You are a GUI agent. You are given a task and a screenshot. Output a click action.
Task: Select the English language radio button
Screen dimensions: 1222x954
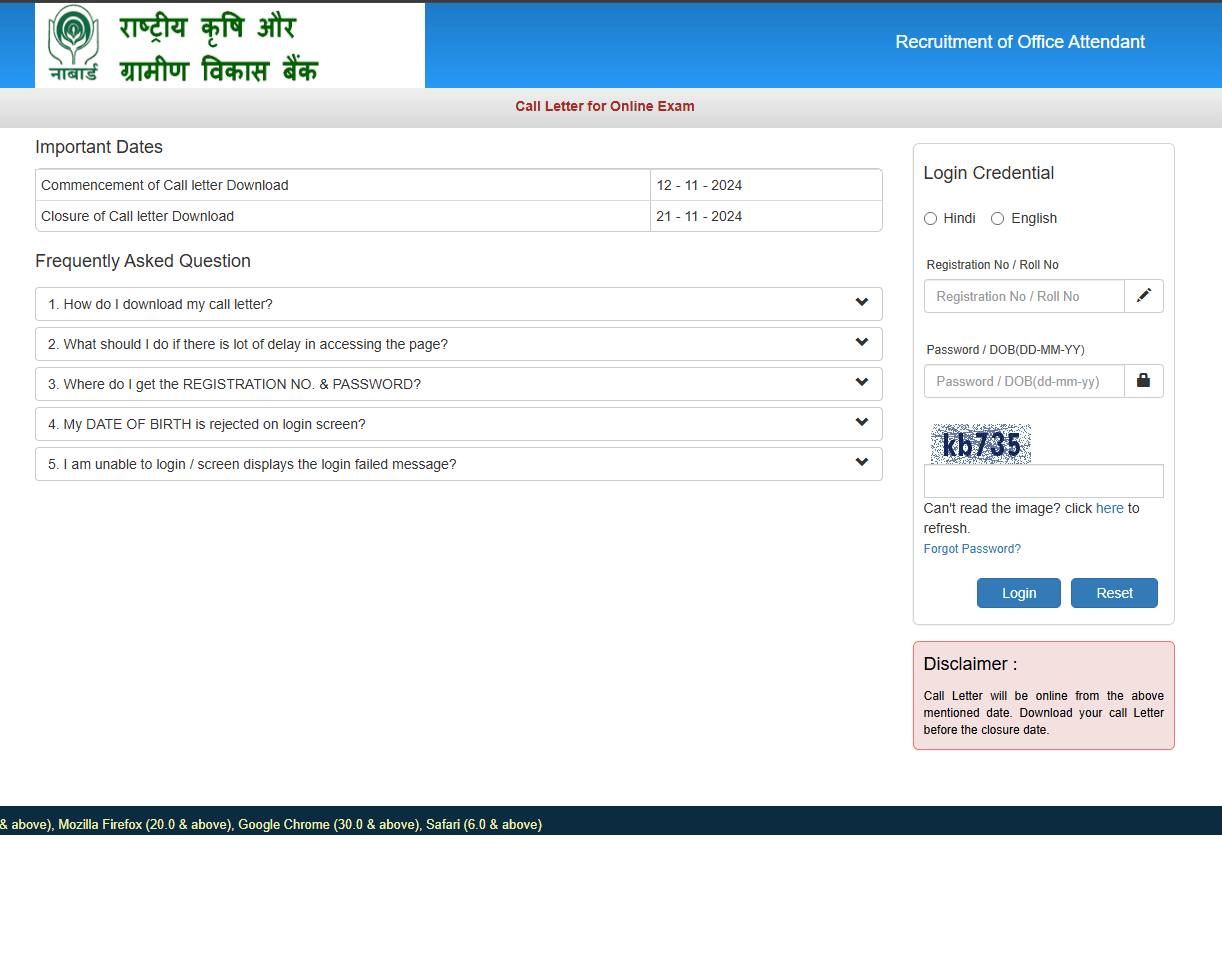coord(997,219)
